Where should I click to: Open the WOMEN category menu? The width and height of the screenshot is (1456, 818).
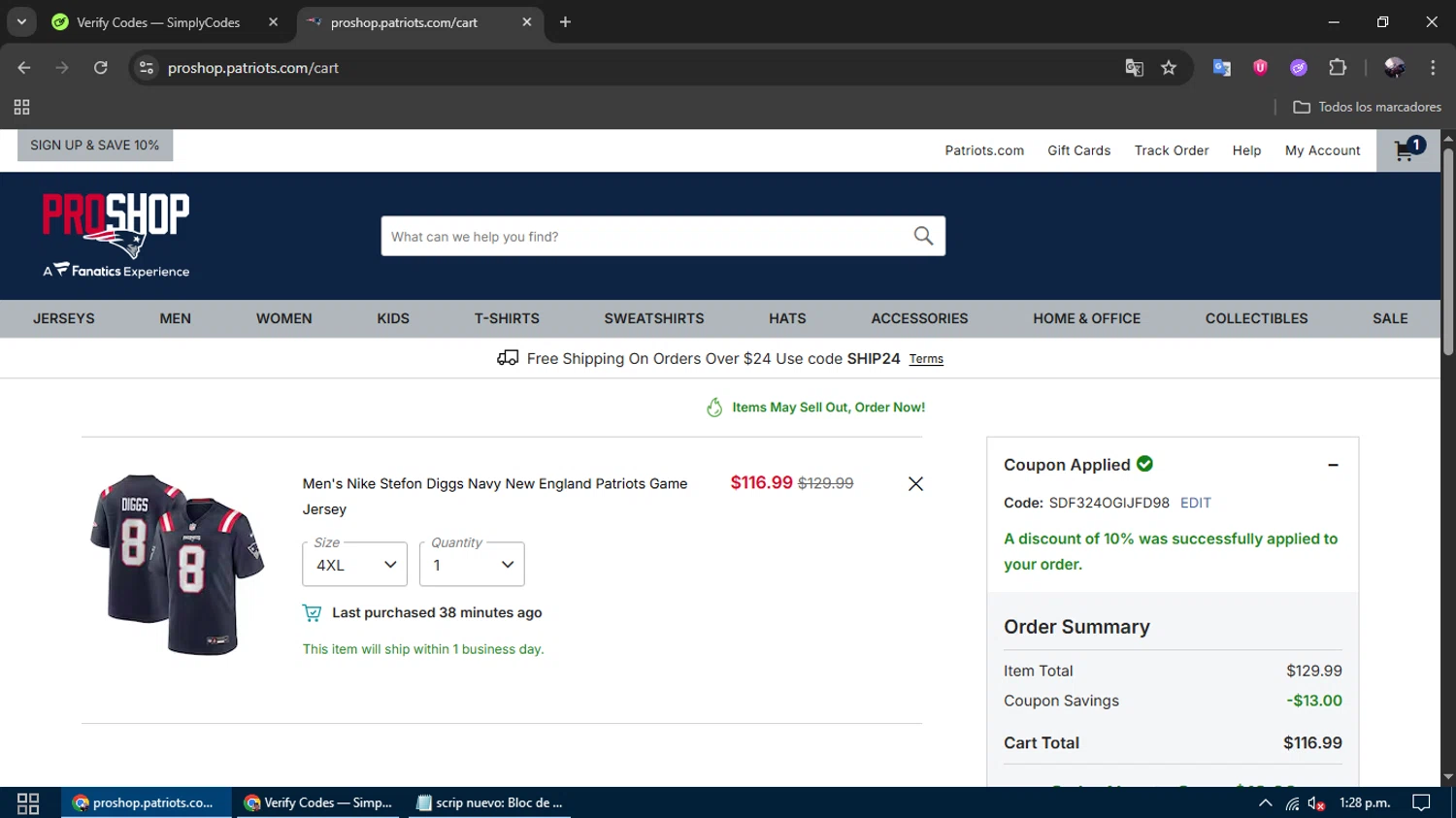click(284, 318)
